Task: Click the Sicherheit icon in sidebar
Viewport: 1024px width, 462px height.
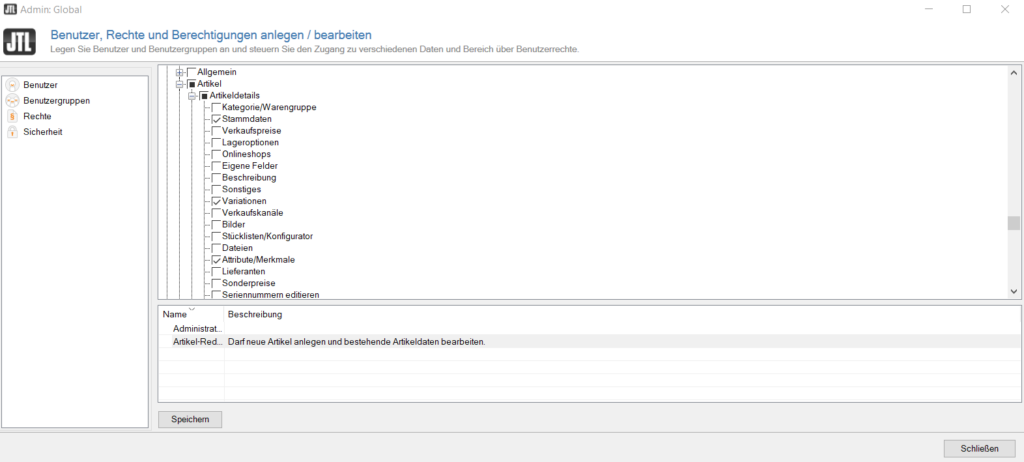Action: tap(13, 132)
